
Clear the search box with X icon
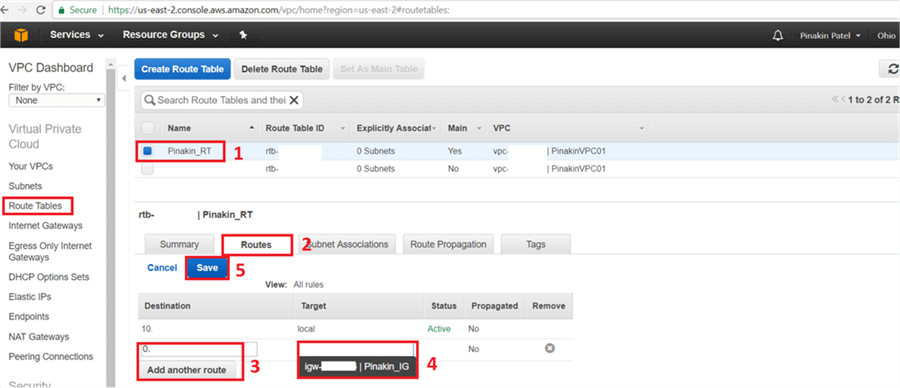point(293,100)
